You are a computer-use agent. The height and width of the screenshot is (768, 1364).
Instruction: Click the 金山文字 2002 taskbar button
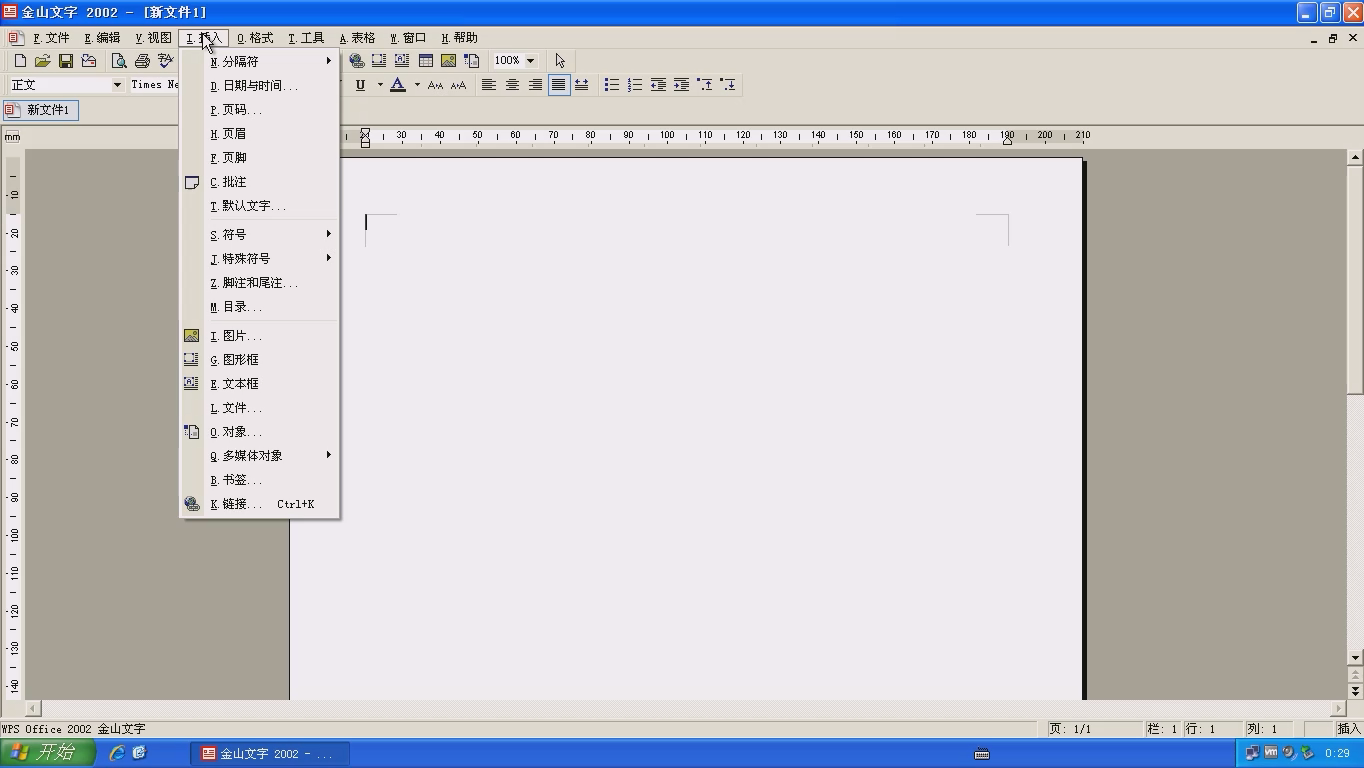point(270,754)
